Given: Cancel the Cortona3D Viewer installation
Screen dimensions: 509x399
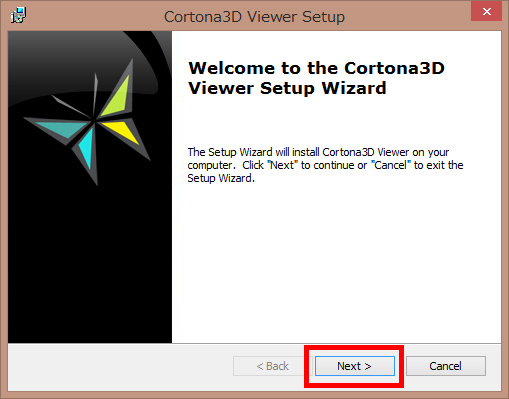Looking at the screenshot, I should (x=446, y=366).
